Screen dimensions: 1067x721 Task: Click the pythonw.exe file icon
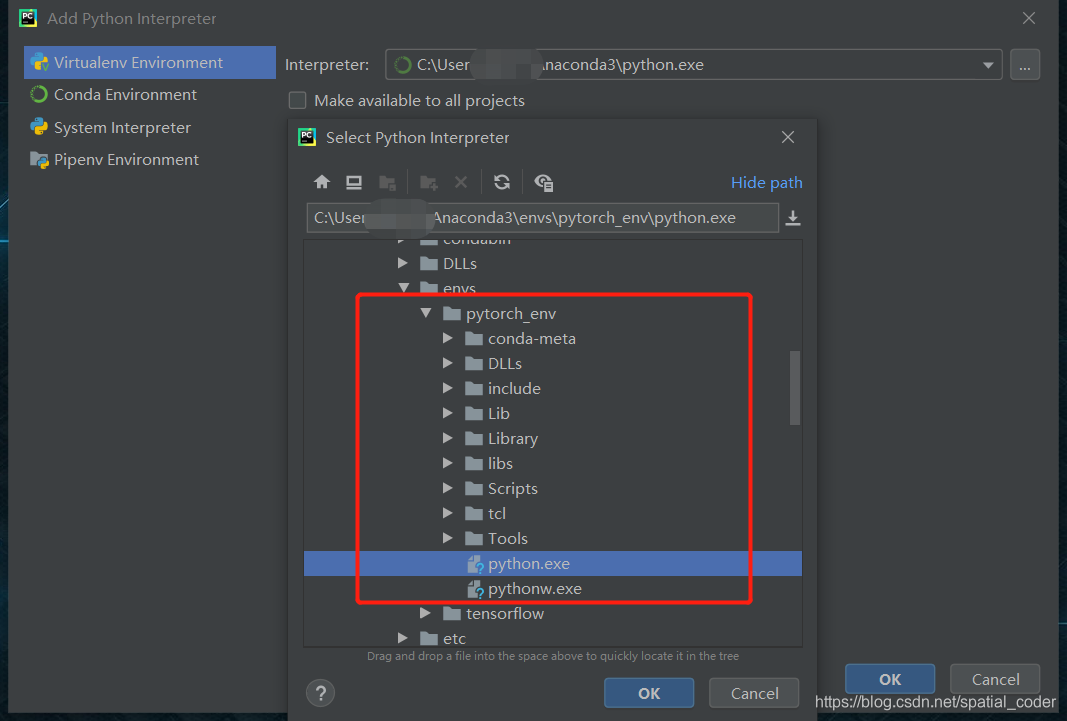(475, 589)
